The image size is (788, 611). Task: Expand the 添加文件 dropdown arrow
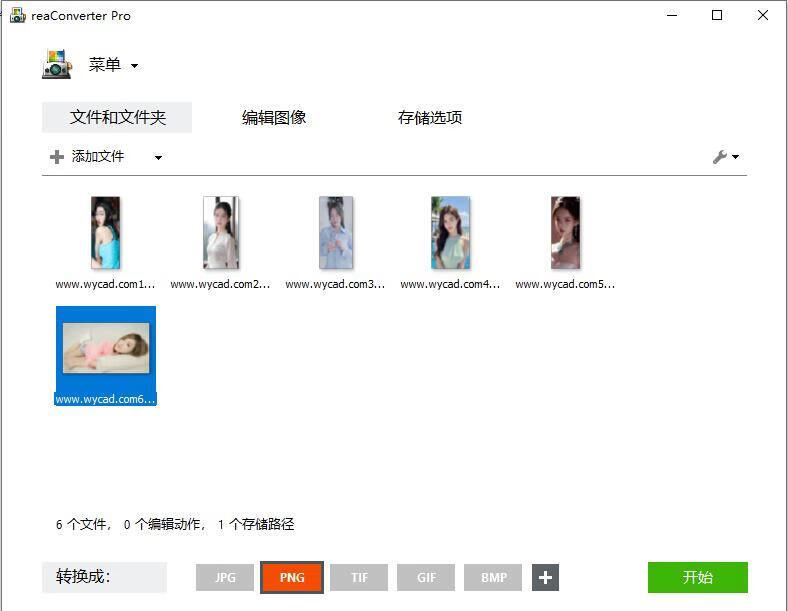pyautogui.click(x=158, y=157)
